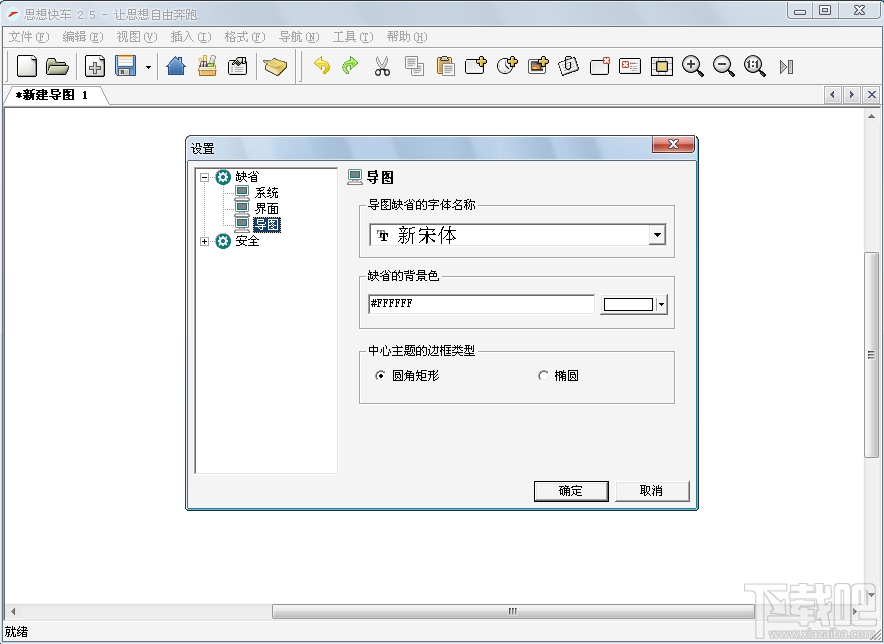Copy with the duplicate pages icon
Image resolution: width=884 pixels, height=644 pixels.
click(414, 66)
